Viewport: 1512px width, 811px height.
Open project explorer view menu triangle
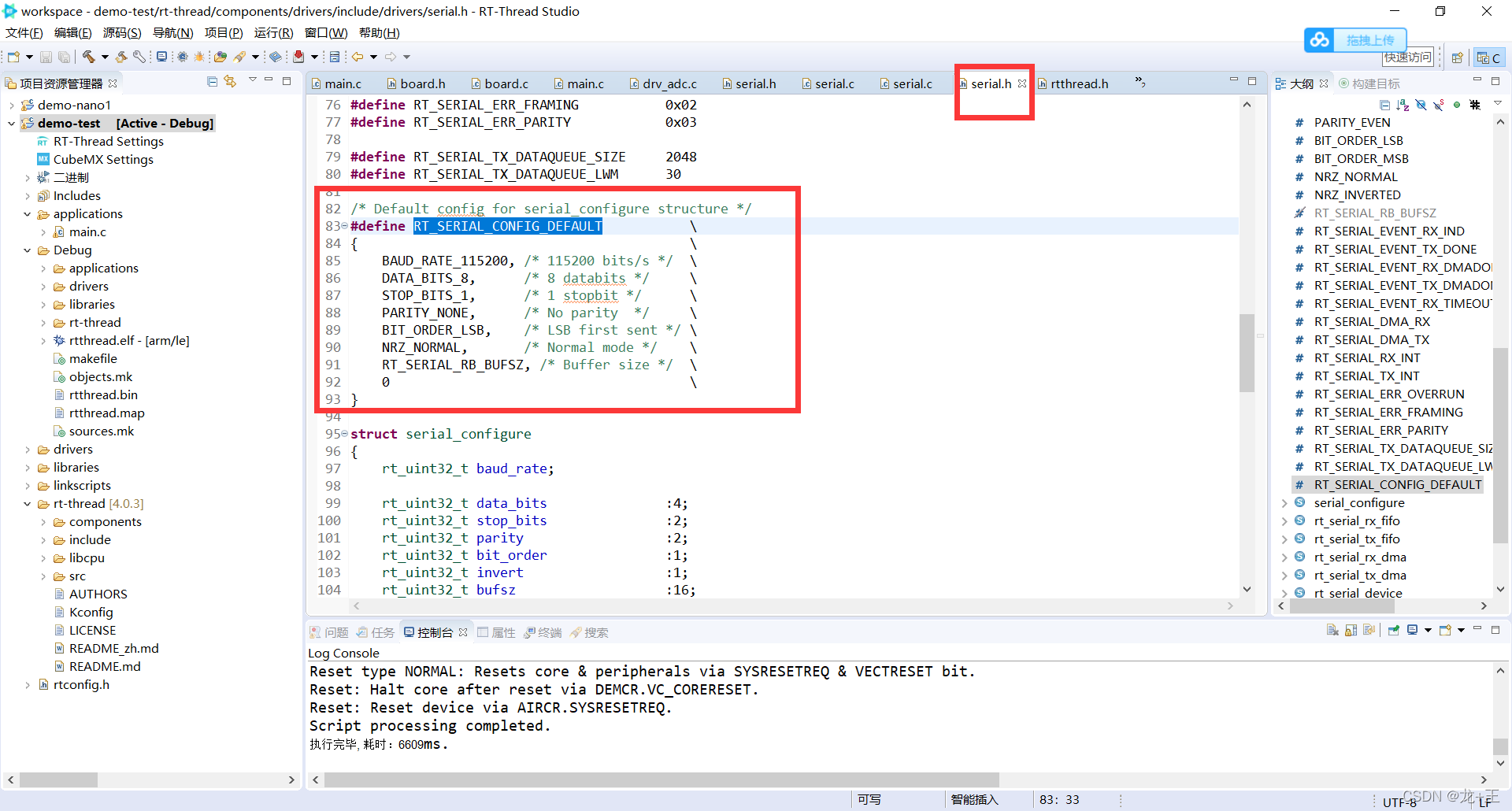click(253, 80)
